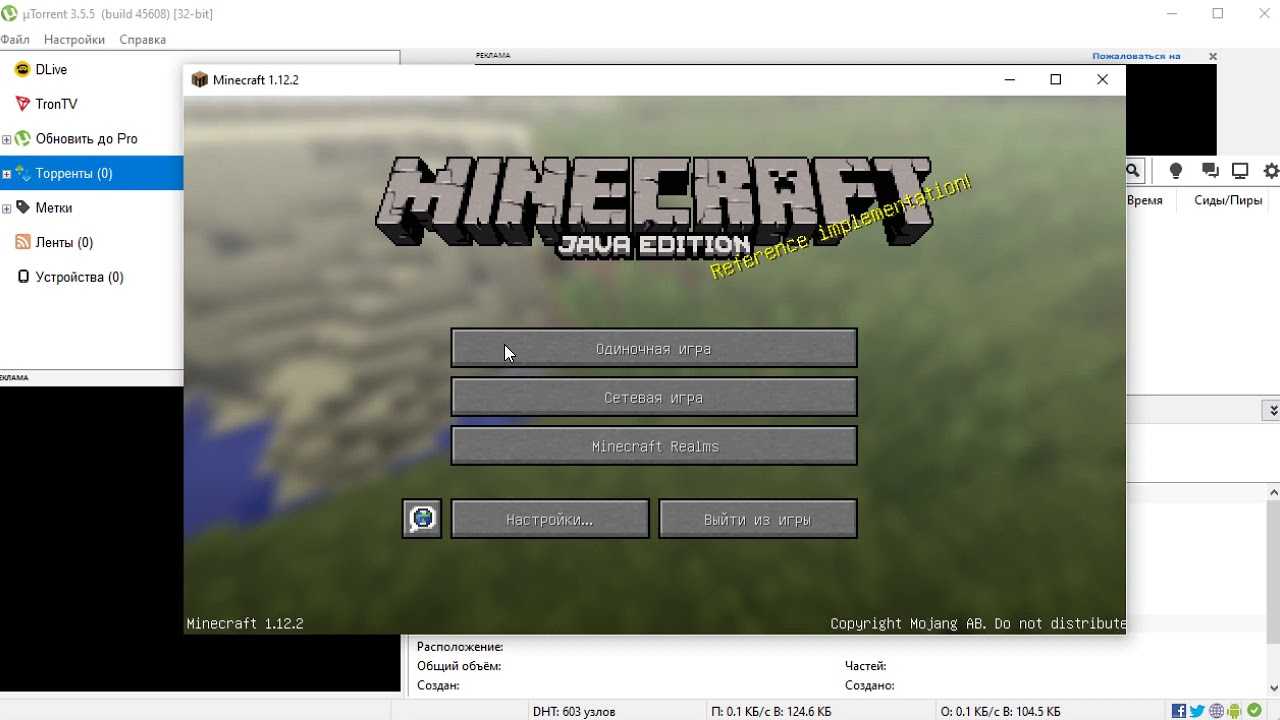Click the DHT: 603 узлов status text
The image size is (1280, 720).
574,712
